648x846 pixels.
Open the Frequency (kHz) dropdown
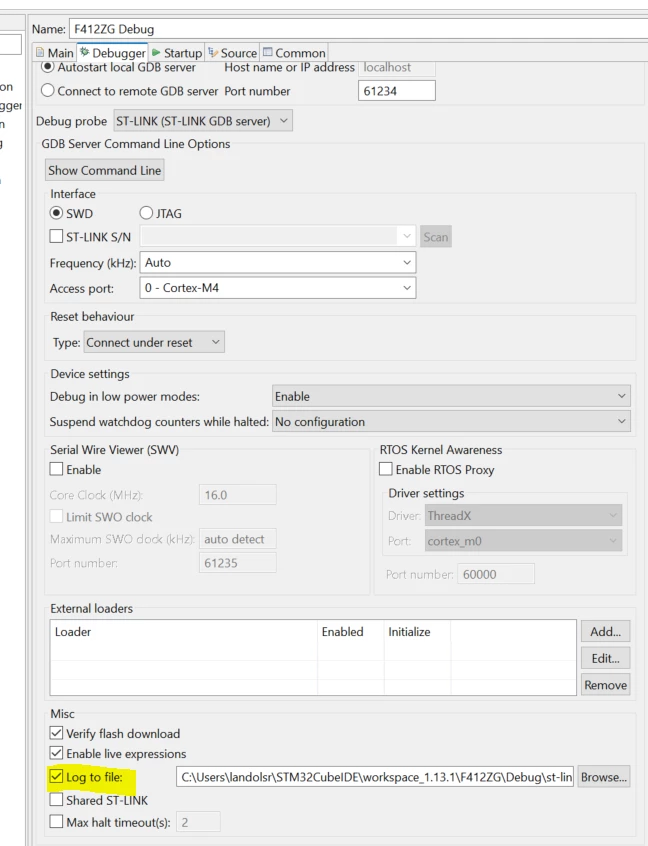[277, 262]
